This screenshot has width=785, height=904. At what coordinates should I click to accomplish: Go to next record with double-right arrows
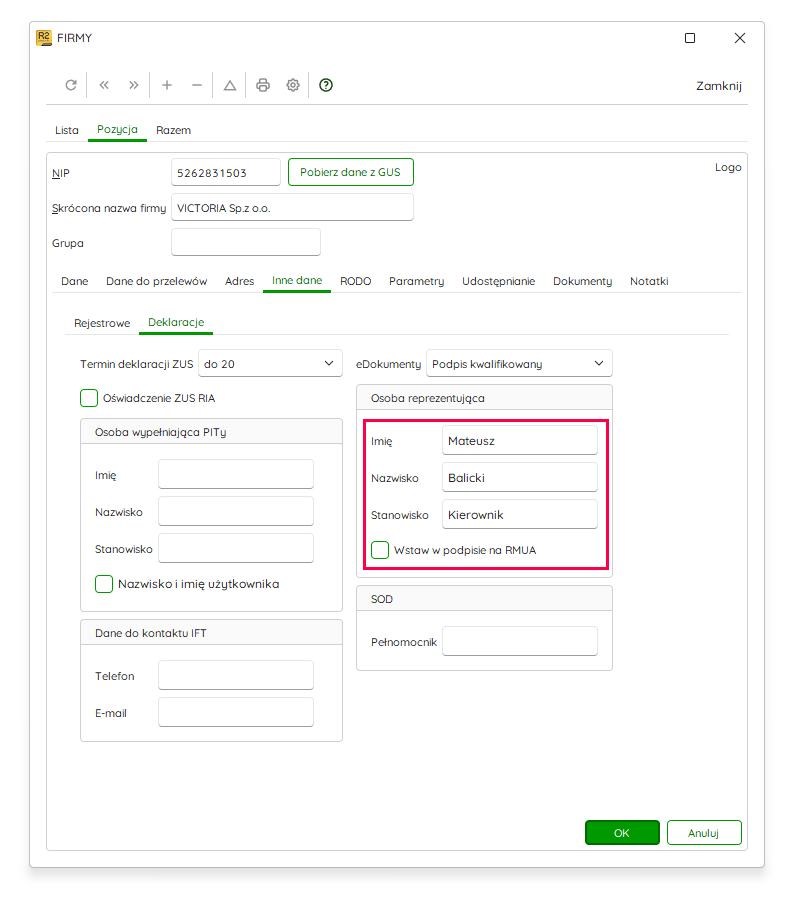click(134, 85)
